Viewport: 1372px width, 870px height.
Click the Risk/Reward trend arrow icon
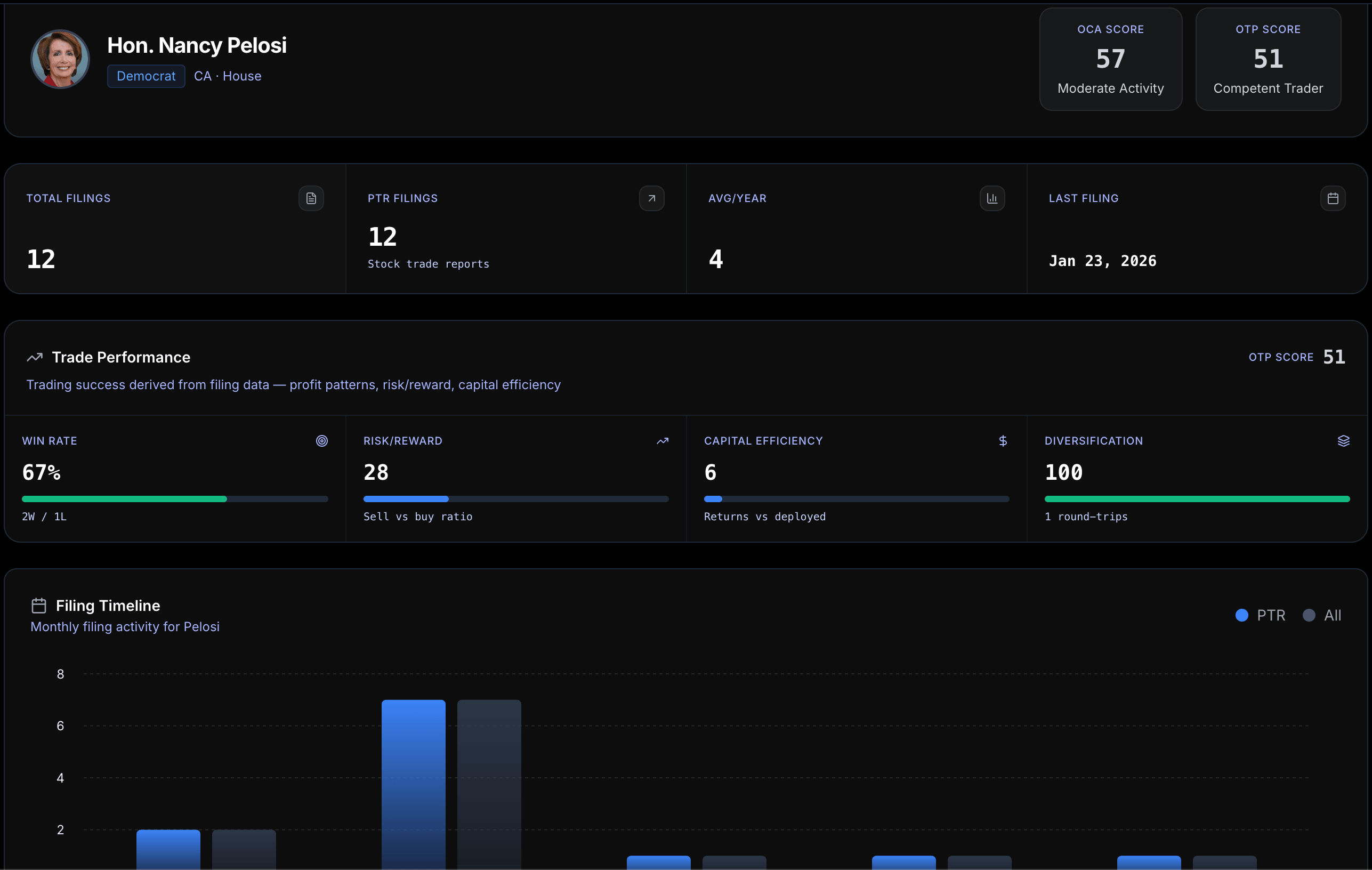pos(663,441)
